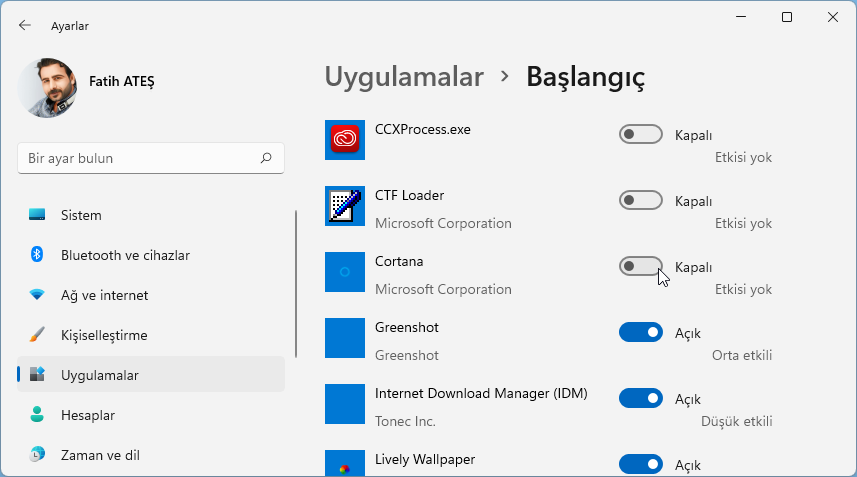Click the Sistem monitor icon
Screen dimensions: 857x477
pyautogui.click(x=37, y=214)
